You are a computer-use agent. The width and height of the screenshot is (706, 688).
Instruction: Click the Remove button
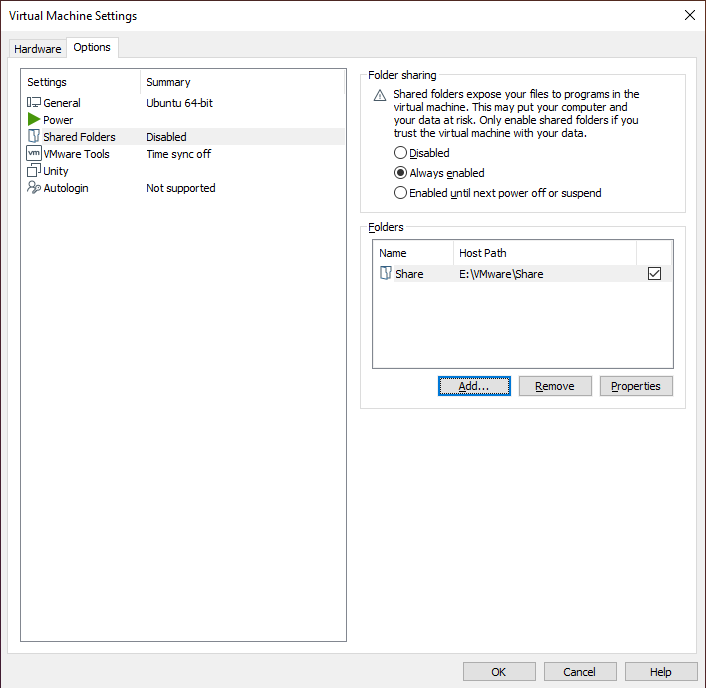[555, 386]
